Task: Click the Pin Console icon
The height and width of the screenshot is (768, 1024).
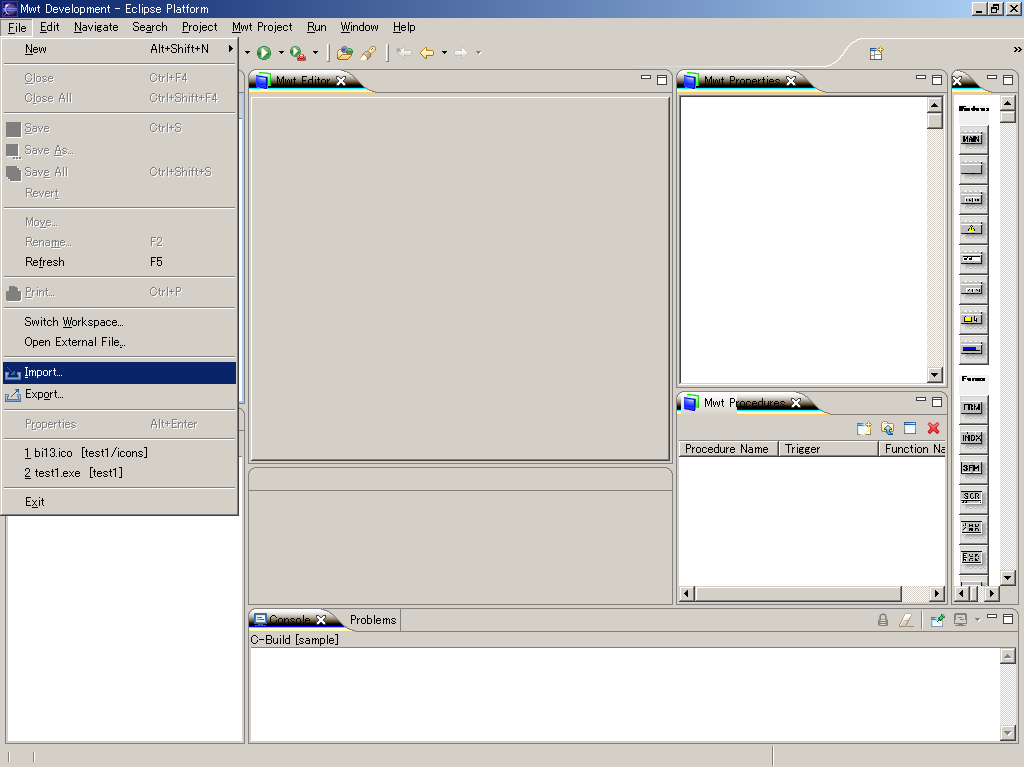Action: 938,620
